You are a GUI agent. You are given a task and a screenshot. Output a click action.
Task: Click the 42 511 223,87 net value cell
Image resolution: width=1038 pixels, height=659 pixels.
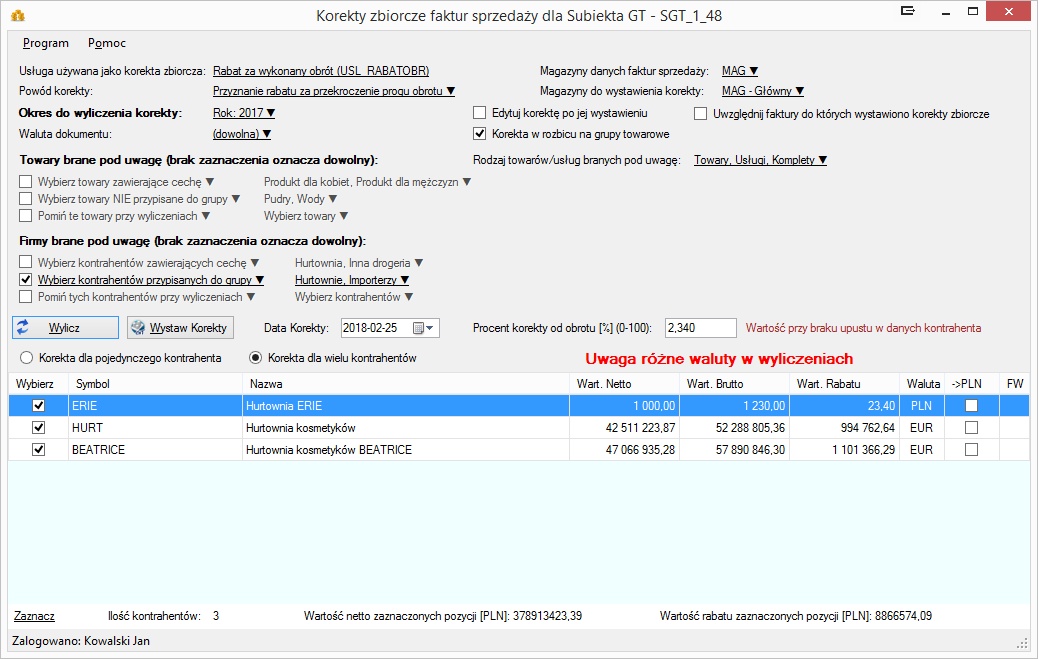click(x=624, y=428)
